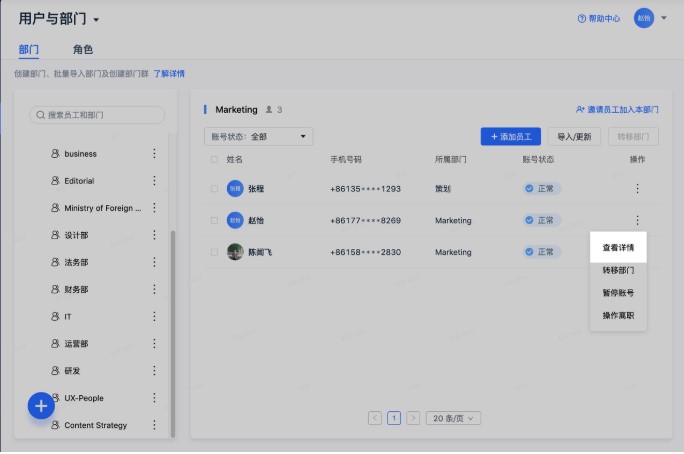Select the 设计部 department
This screenshot has height=454, width=684.
[x=76, y=235]
